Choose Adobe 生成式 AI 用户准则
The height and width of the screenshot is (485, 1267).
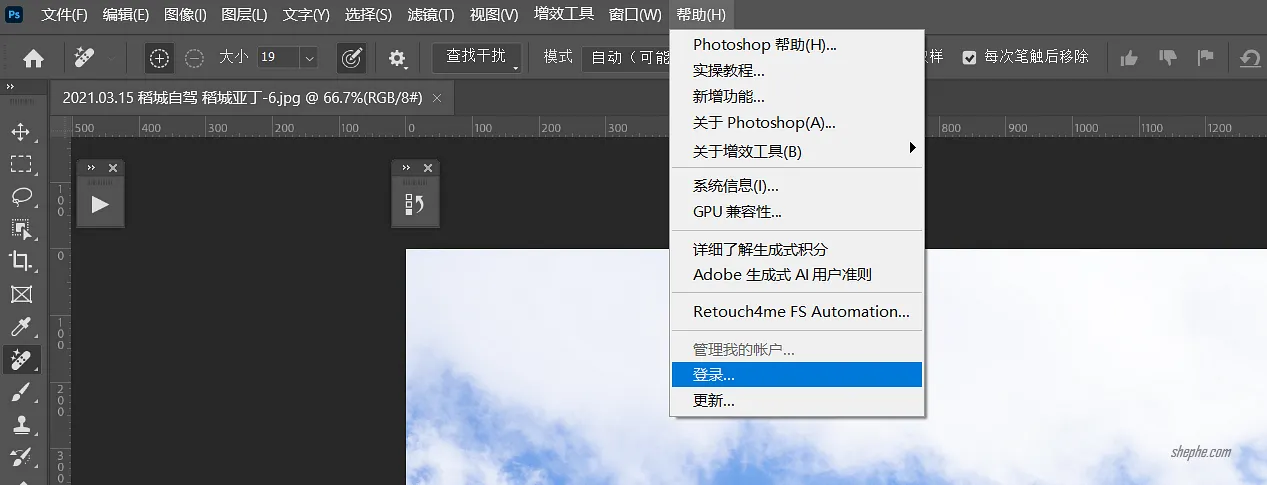click(x=796, y=274)
